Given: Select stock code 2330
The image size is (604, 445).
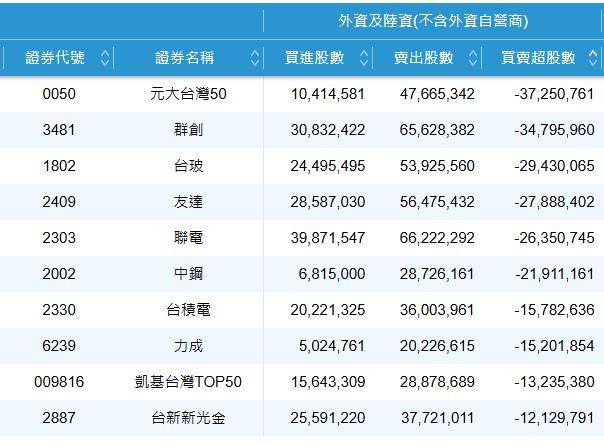Looking at the screenshot, I should click(59, 310).
